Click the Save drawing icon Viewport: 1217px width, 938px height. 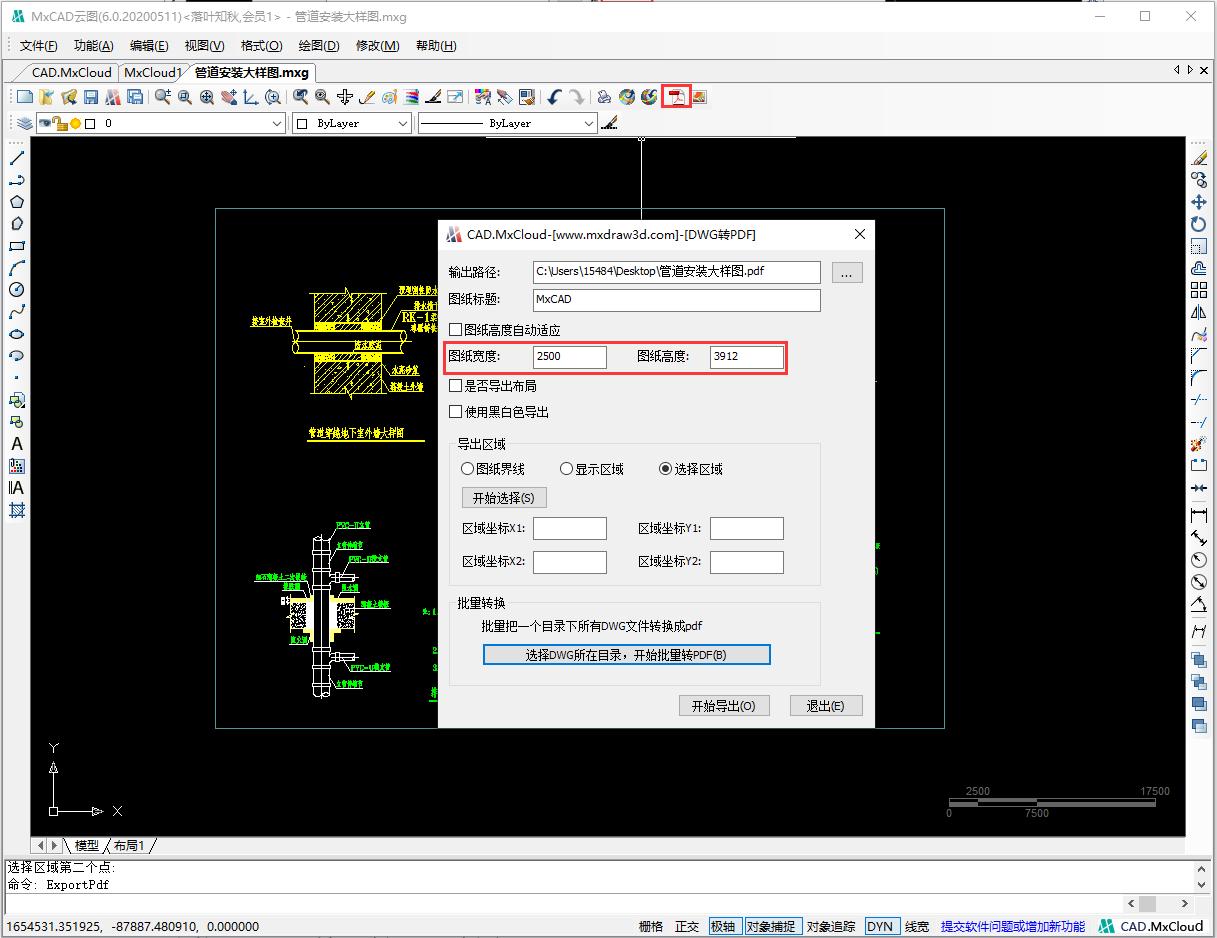pyautogui.click(x=89, y=96)
